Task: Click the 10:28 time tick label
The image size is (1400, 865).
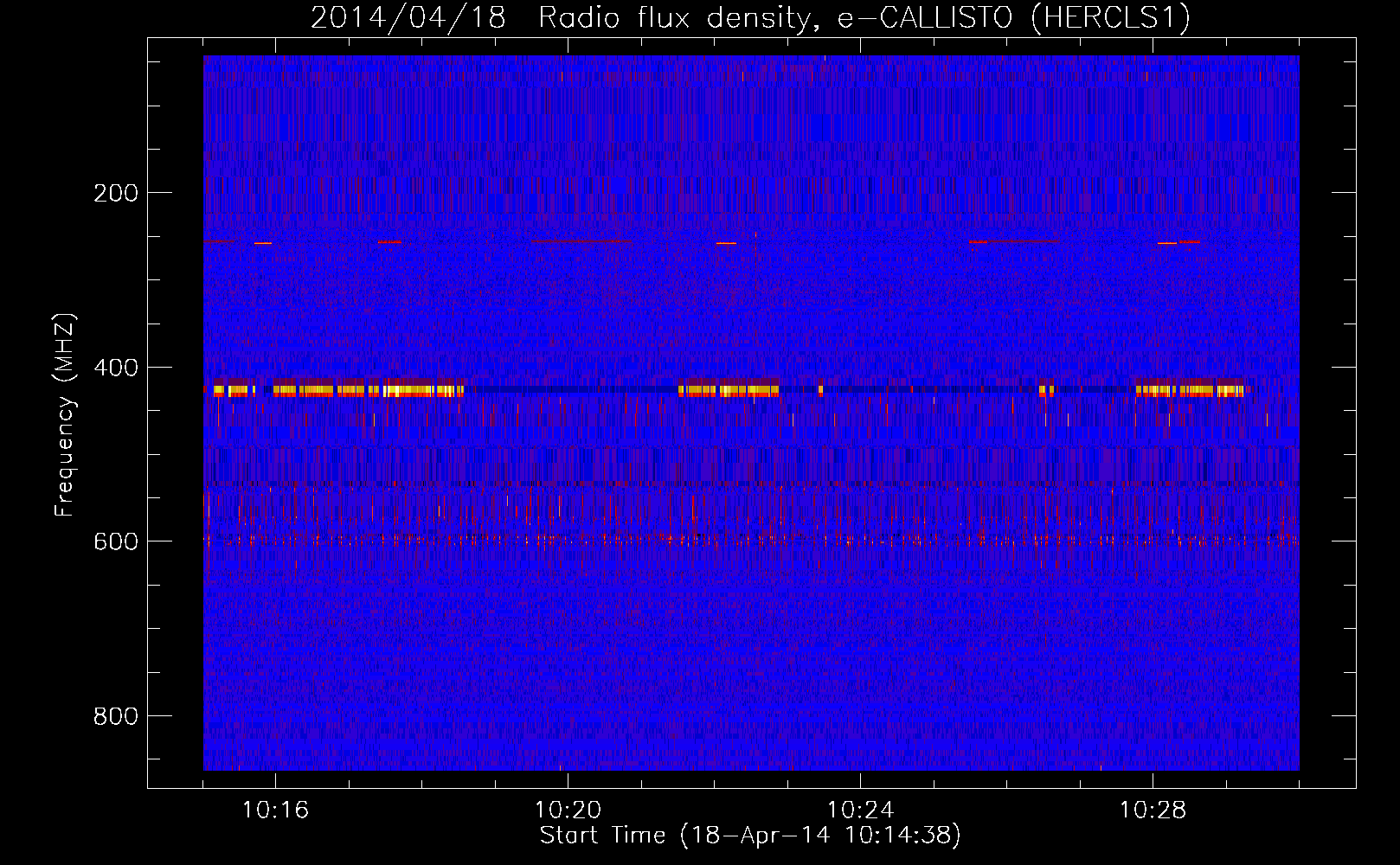Action: tap(1153, 811)
